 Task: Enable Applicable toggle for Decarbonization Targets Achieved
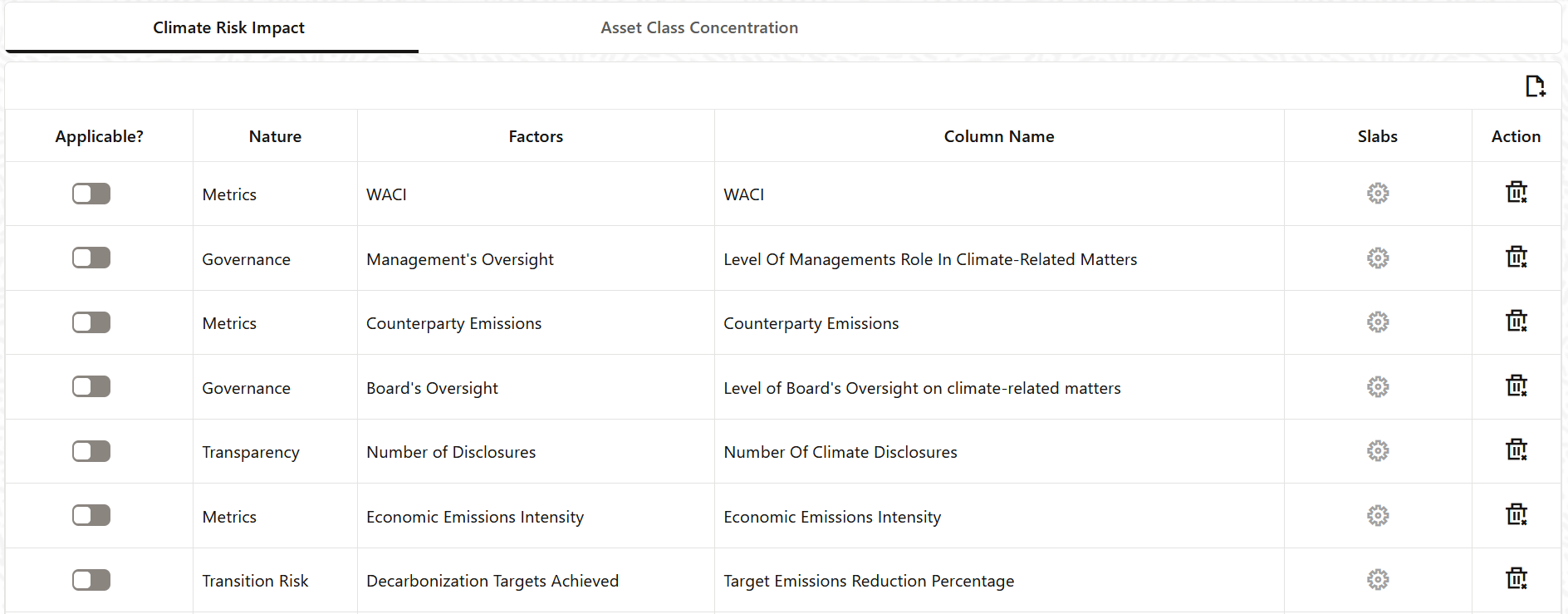pos(91,580)
